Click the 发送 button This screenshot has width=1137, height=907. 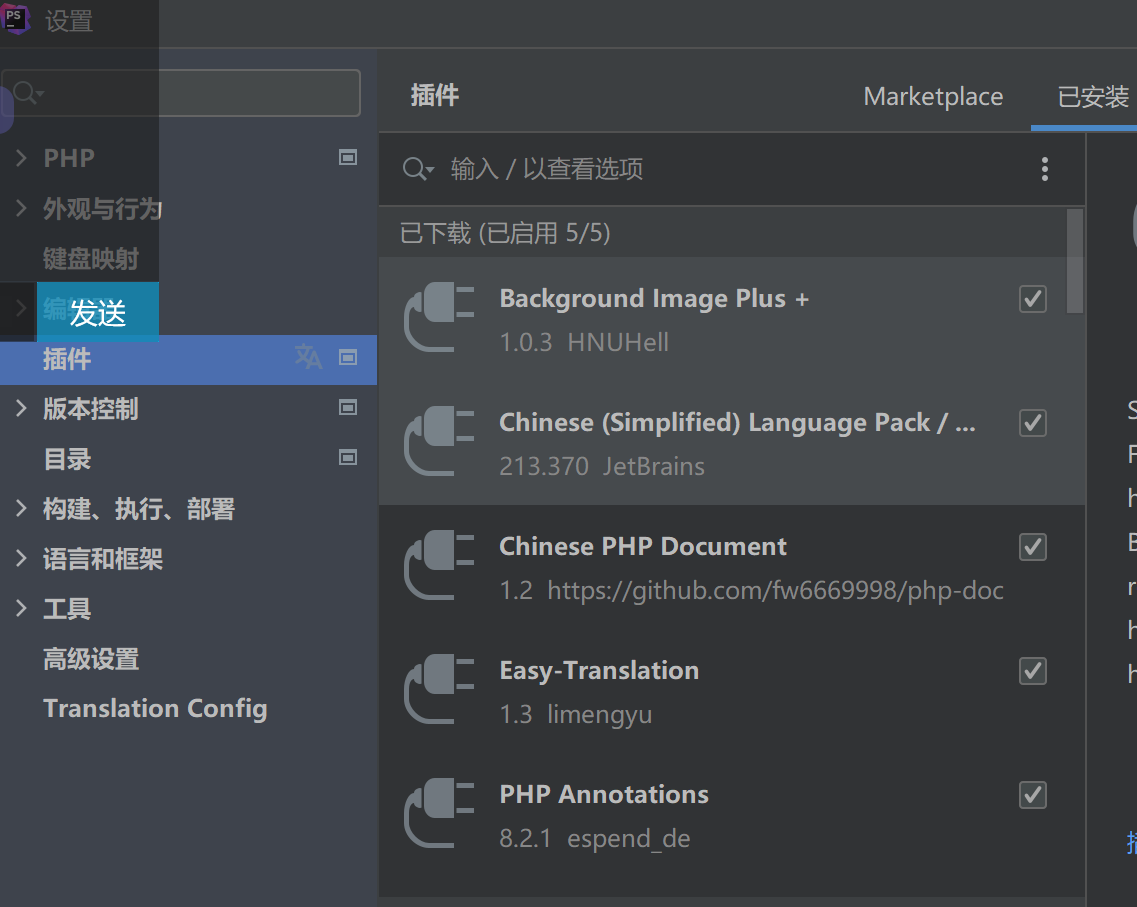pyautogui.click(x=98, y=312)
